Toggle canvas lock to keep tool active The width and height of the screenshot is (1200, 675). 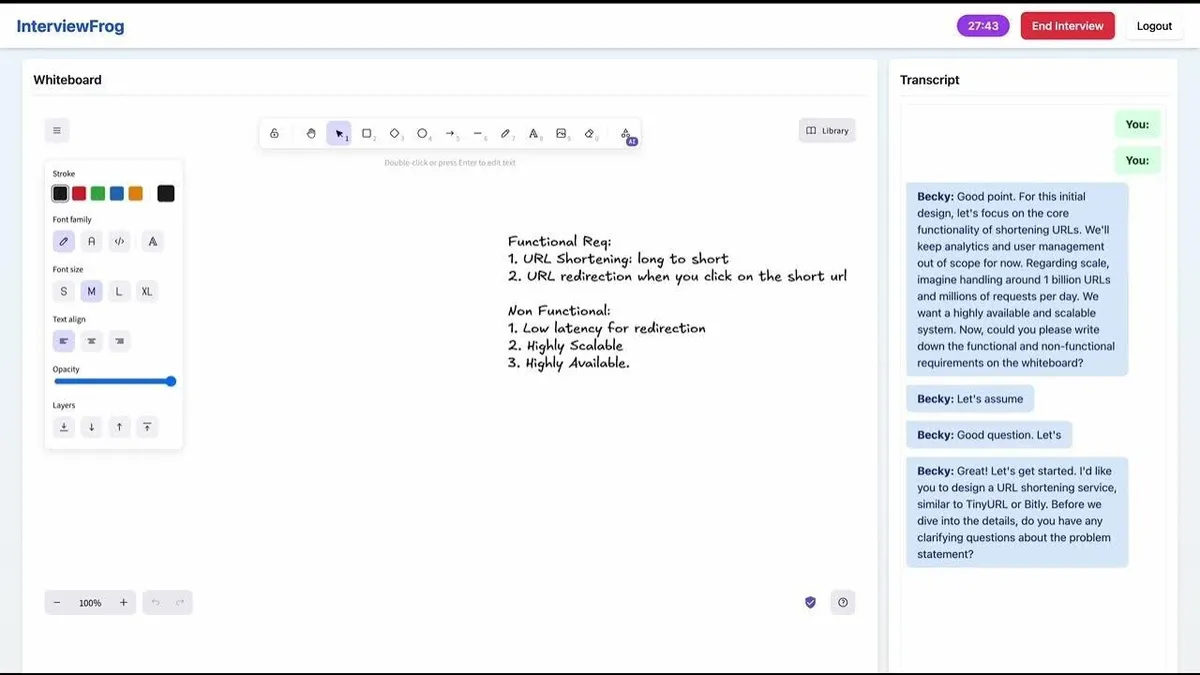click(274, 132)
